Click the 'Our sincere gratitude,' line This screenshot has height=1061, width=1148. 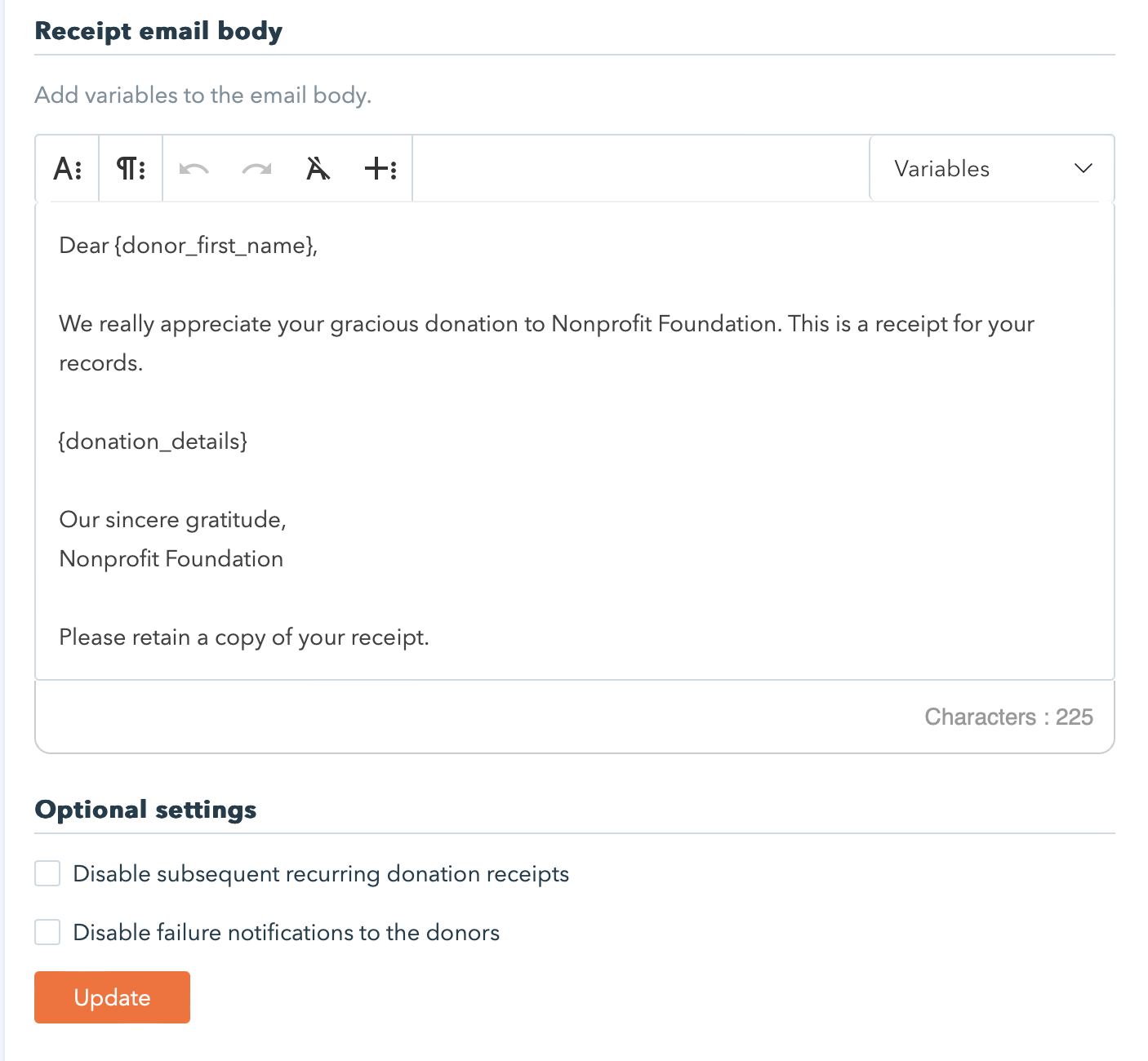(172, 520)
